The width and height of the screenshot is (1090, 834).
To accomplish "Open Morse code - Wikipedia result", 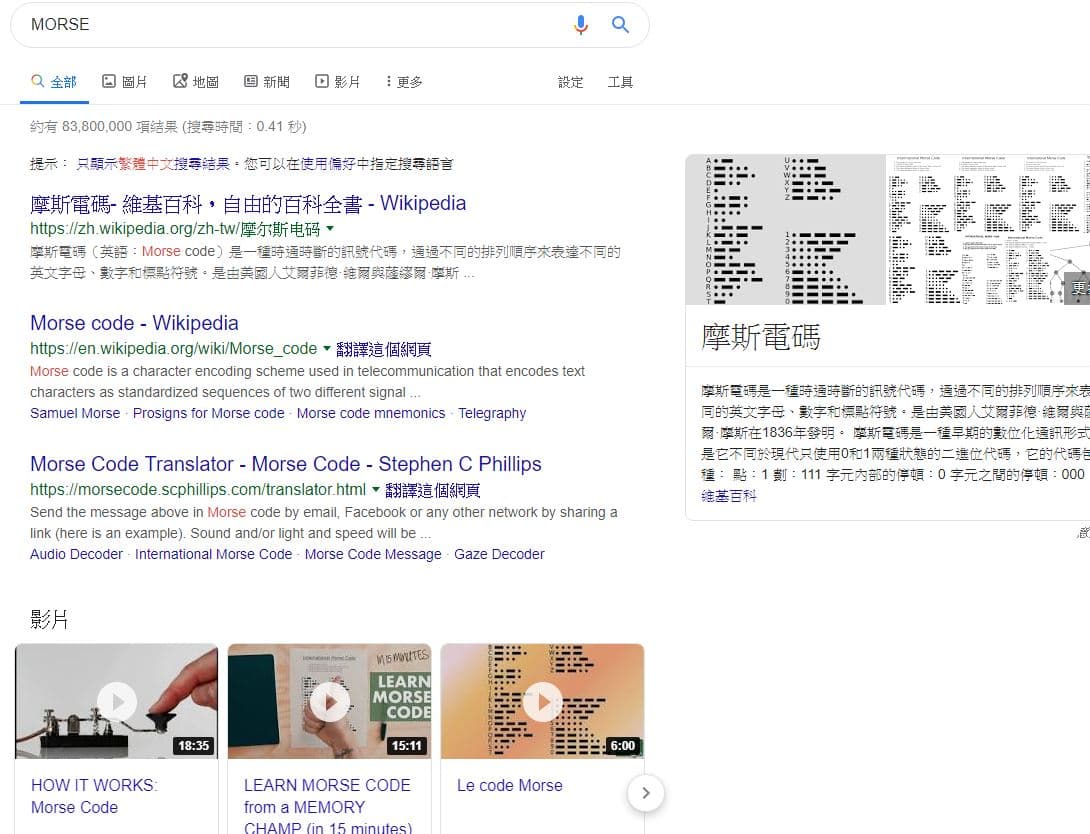I will pyautogui.click(x=134, y=323).
